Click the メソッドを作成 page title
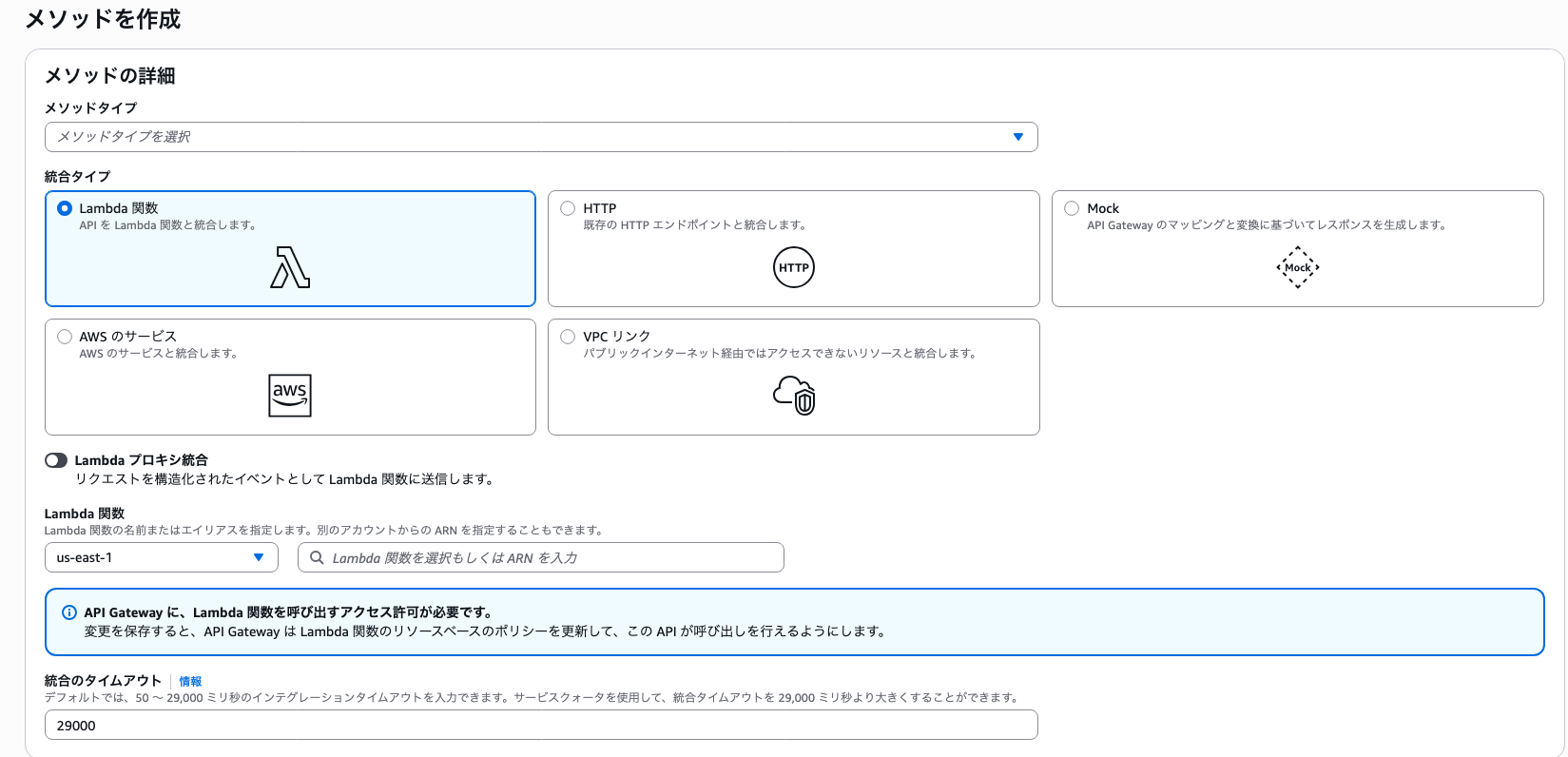Screen dimensions: 1568x757 coord(103,19)
